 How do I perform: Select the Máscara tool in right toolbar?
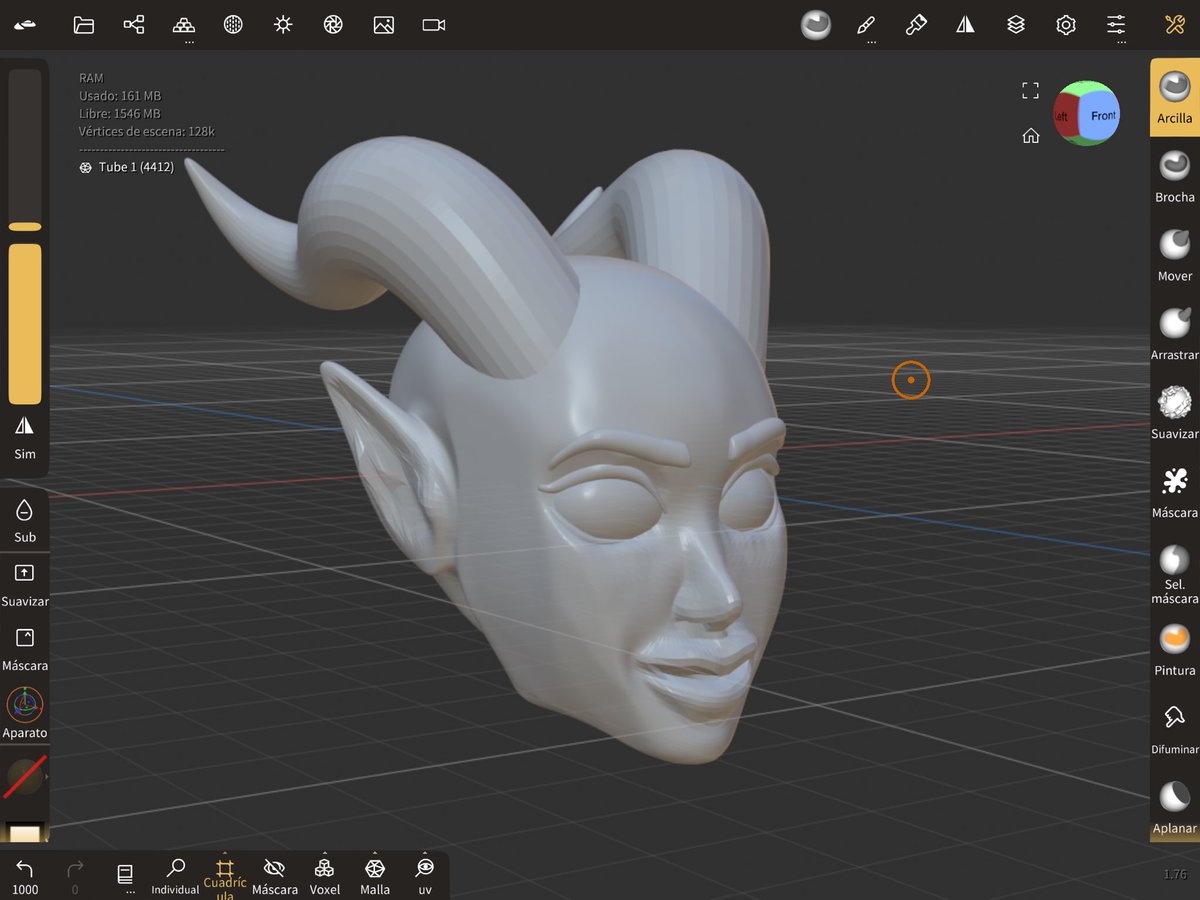(x=1175, y=492)
